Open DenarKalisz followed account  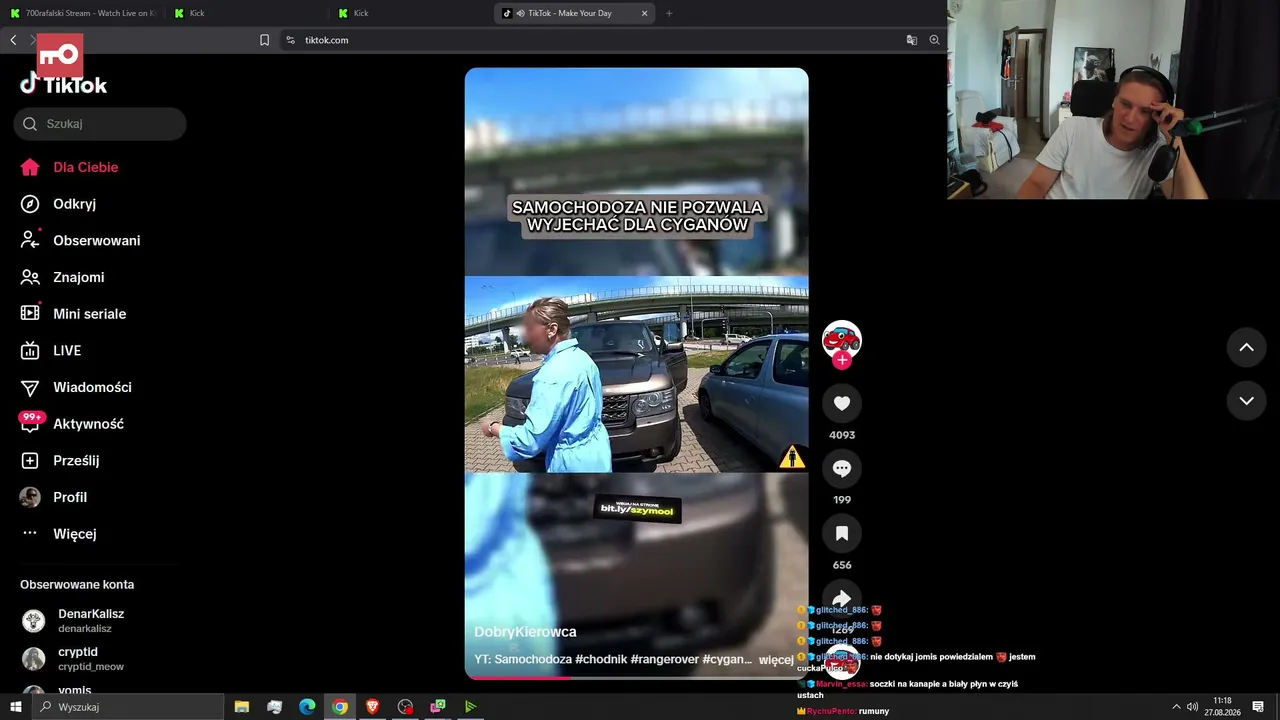click(91, 620)
